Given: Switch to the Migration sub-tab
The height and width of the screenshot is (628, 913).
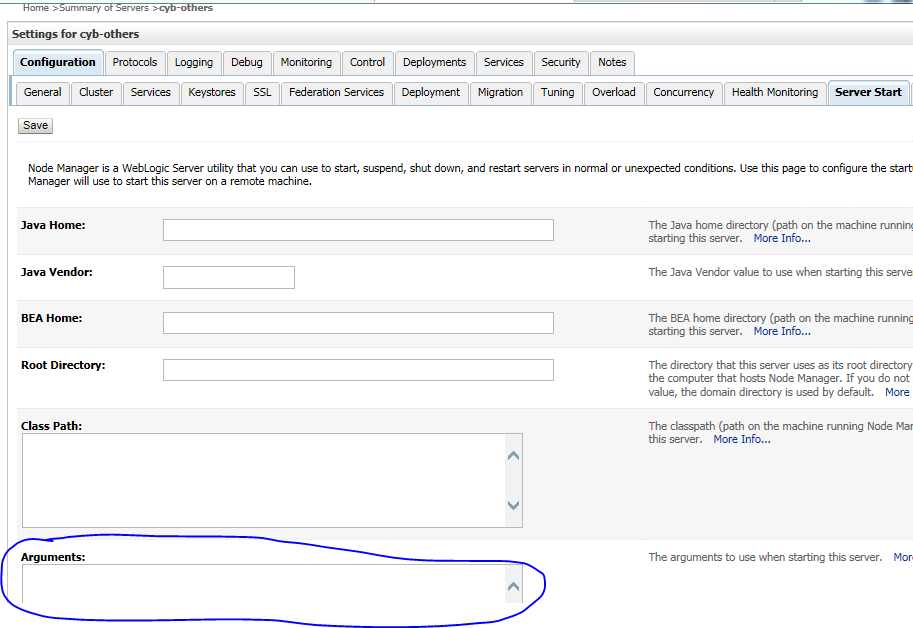Looking at the screenshot, I should (x=500, y=93).
